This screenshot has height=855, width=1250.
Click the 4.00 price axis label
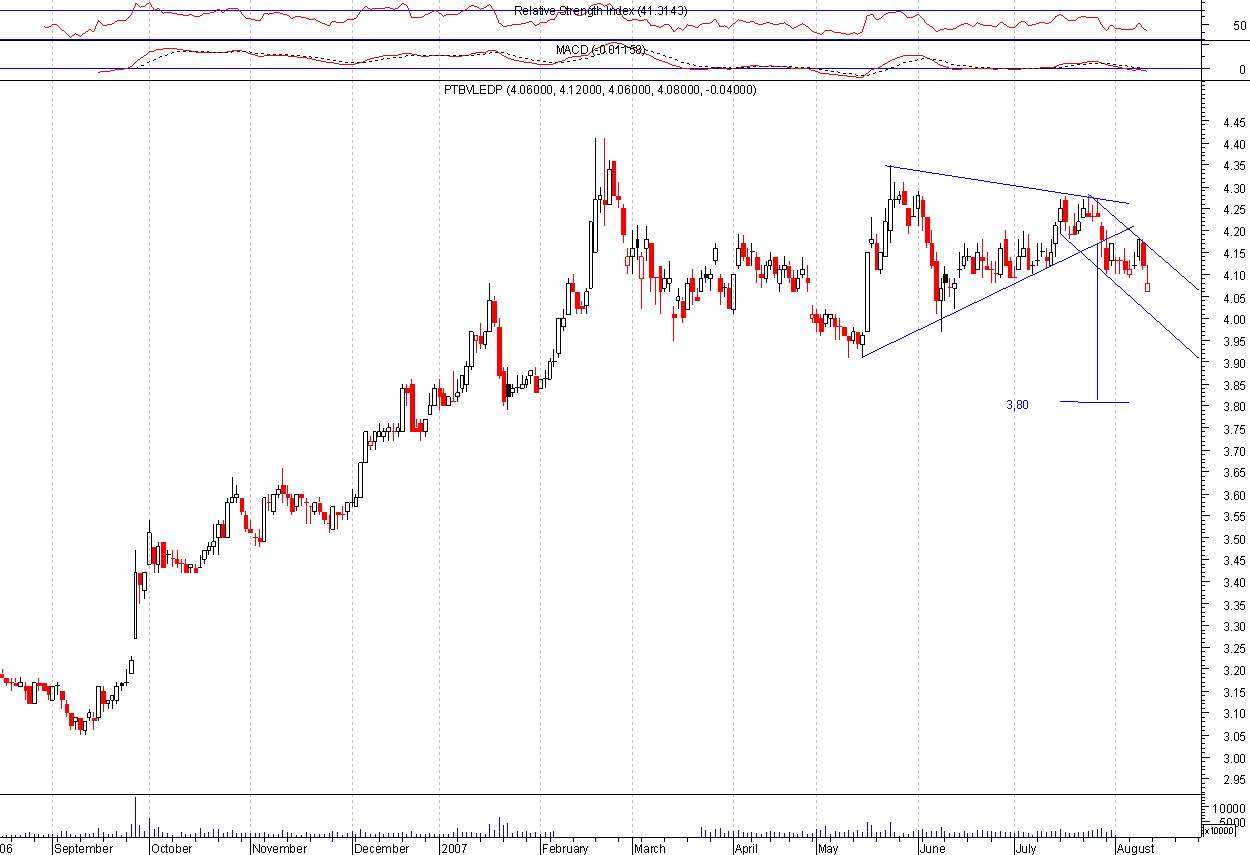click(x=1234, y=320)
